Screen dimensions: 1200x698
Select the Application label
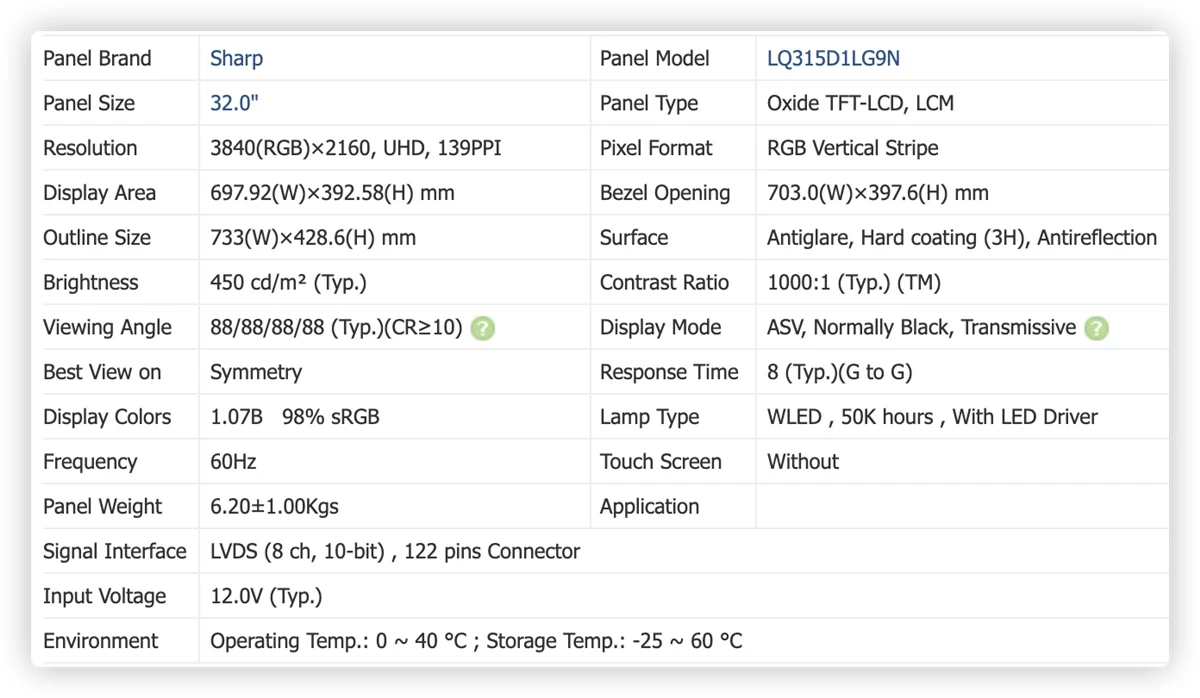click(649, 507)
